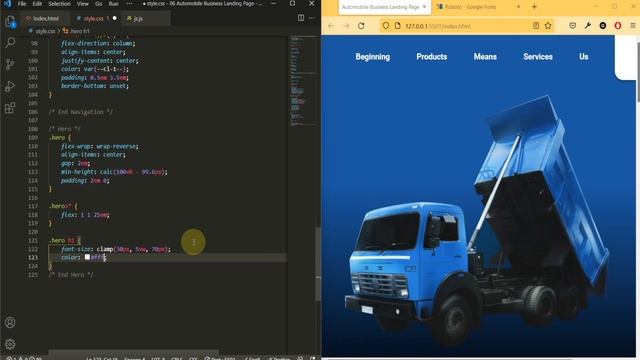Image resolution: width=640 pixels, height=360 pixels.
Task: Bookmark this page with star icon
Action: [x=548, y=26]
